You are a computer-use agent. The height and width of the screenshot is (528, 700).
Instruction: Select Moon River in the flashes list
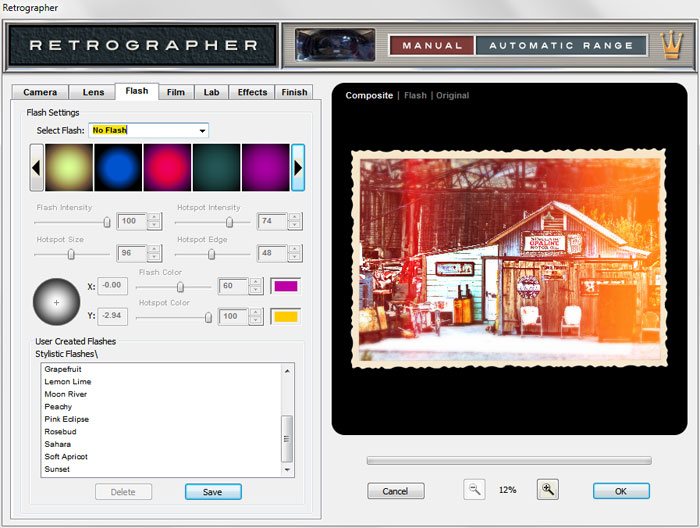pos(66,394)
